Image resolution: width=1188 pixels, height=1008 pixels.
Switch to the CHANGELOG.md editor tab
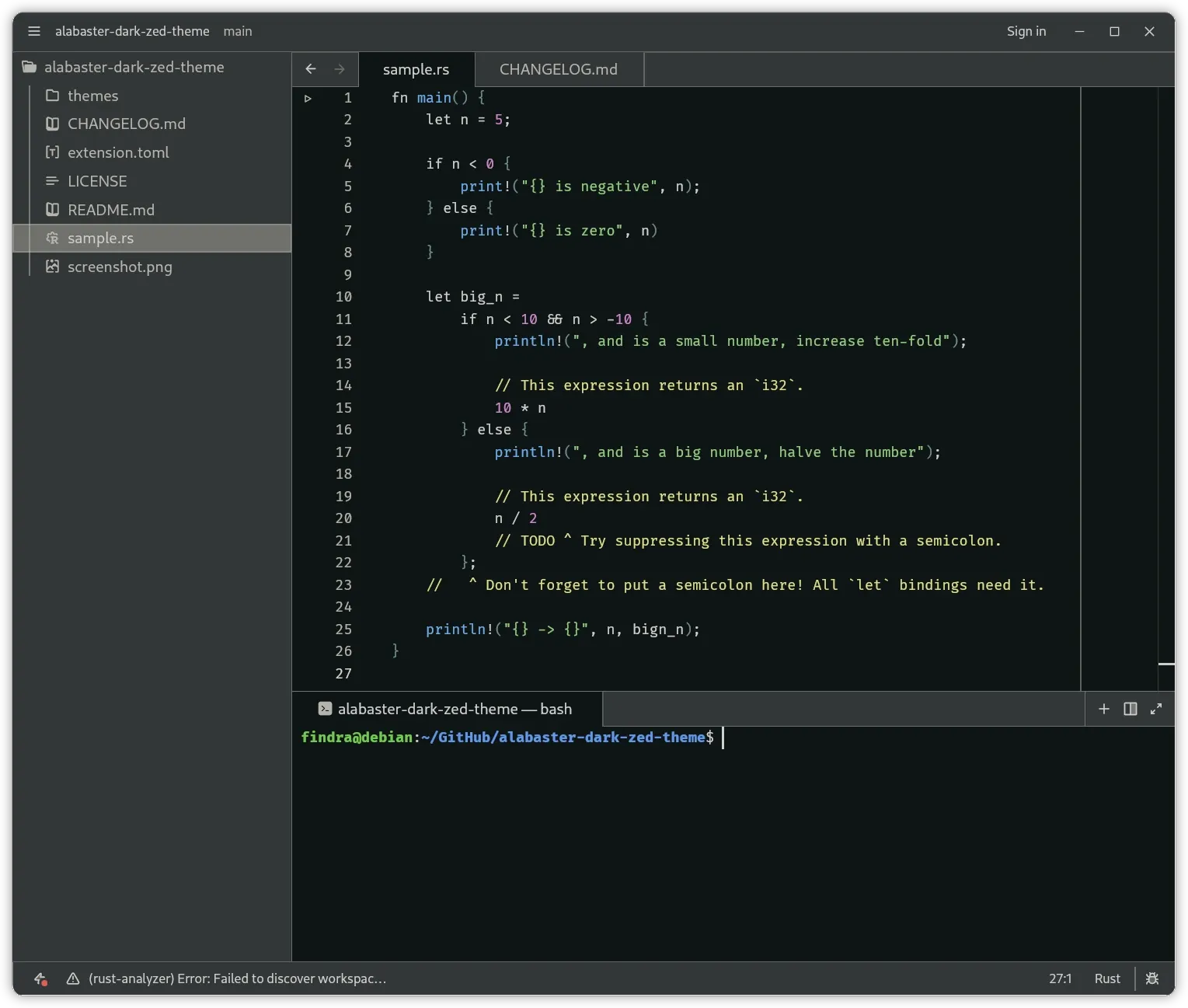[559, 69]
